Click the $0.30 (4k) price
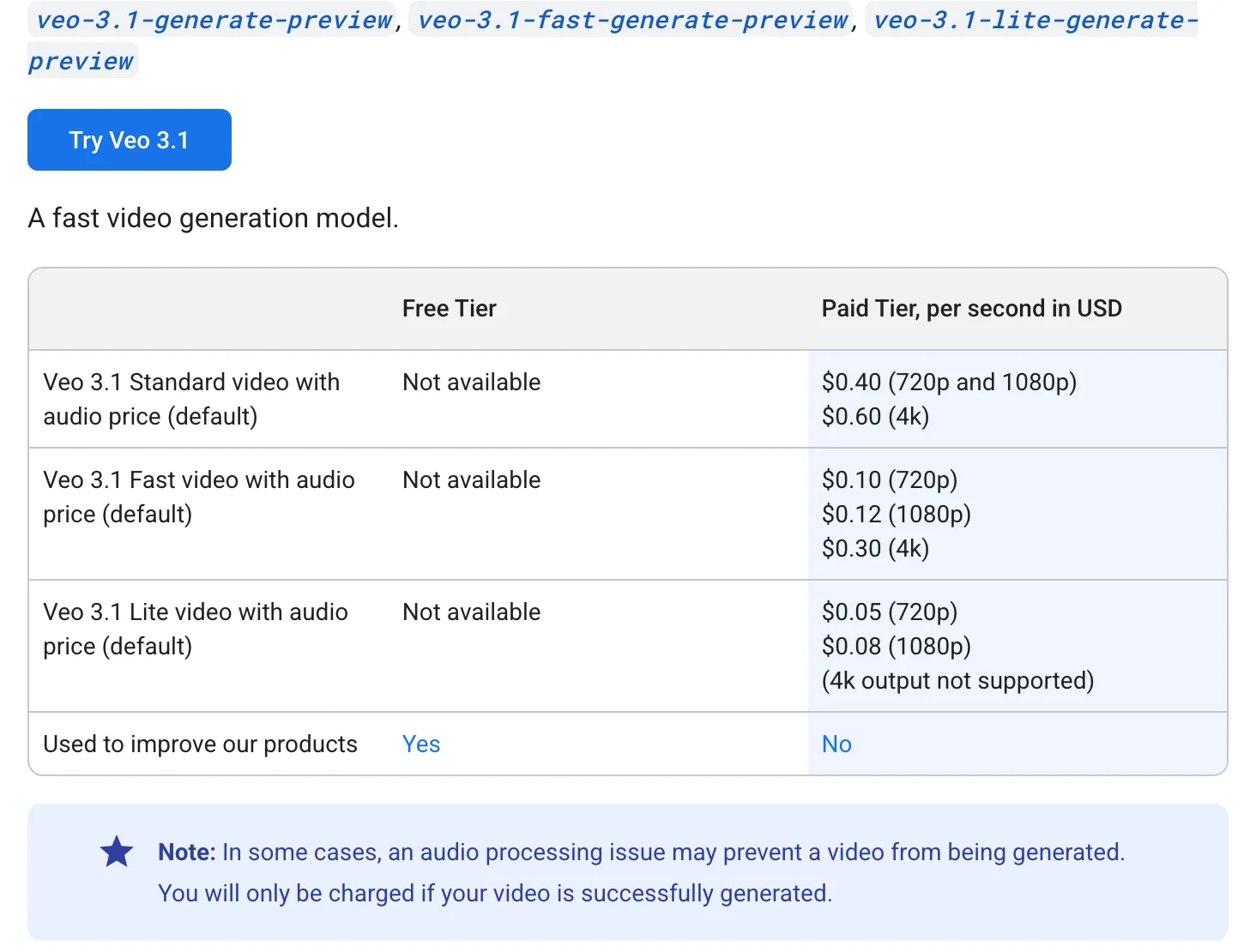 875,549
